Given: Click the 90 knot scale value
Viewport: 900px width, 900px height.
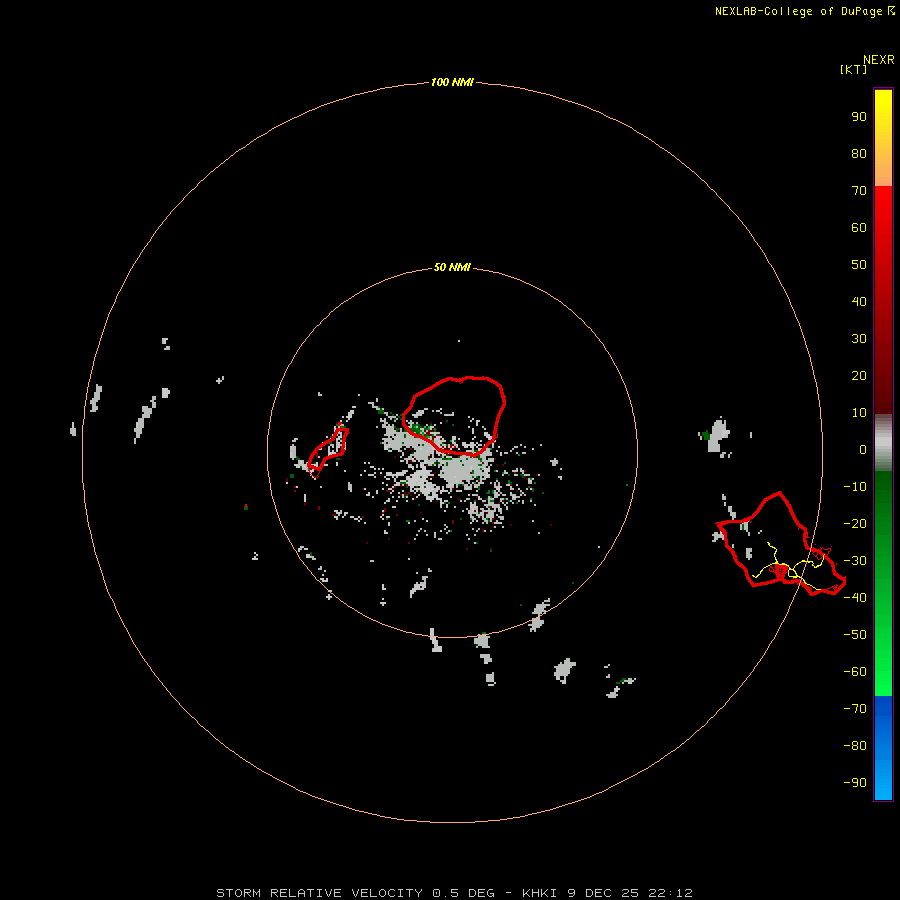Looking at the screenshot, I should (x=859, y=117).
